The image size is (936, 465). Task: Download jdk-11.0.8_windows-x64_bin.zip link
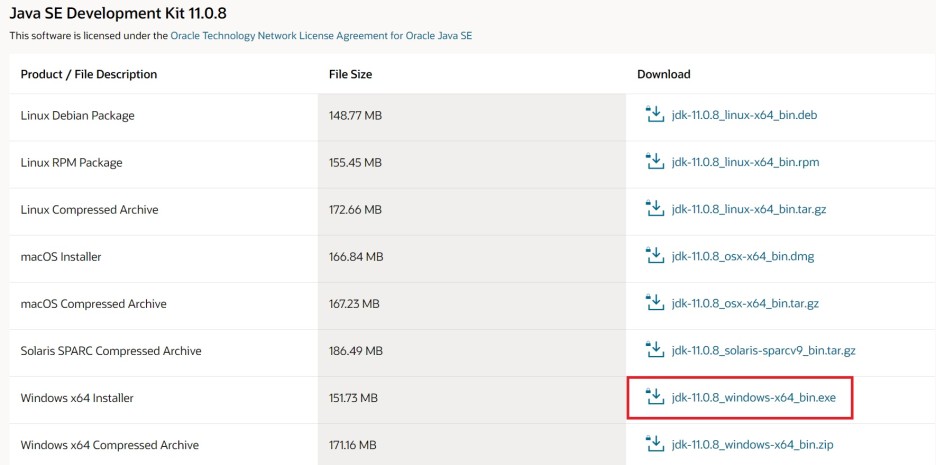click(752, 445)
